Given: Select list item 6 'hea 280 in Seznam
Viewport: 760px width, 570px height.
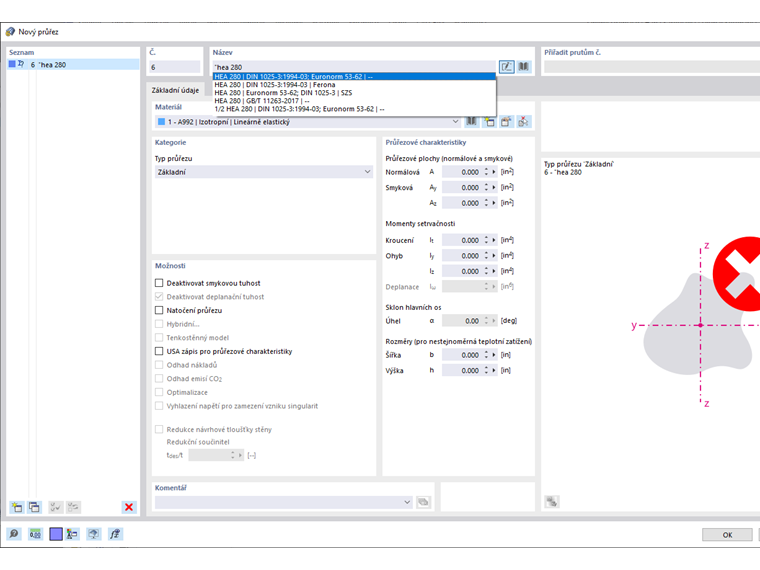Looking at the screenshot, I should 73,64.
